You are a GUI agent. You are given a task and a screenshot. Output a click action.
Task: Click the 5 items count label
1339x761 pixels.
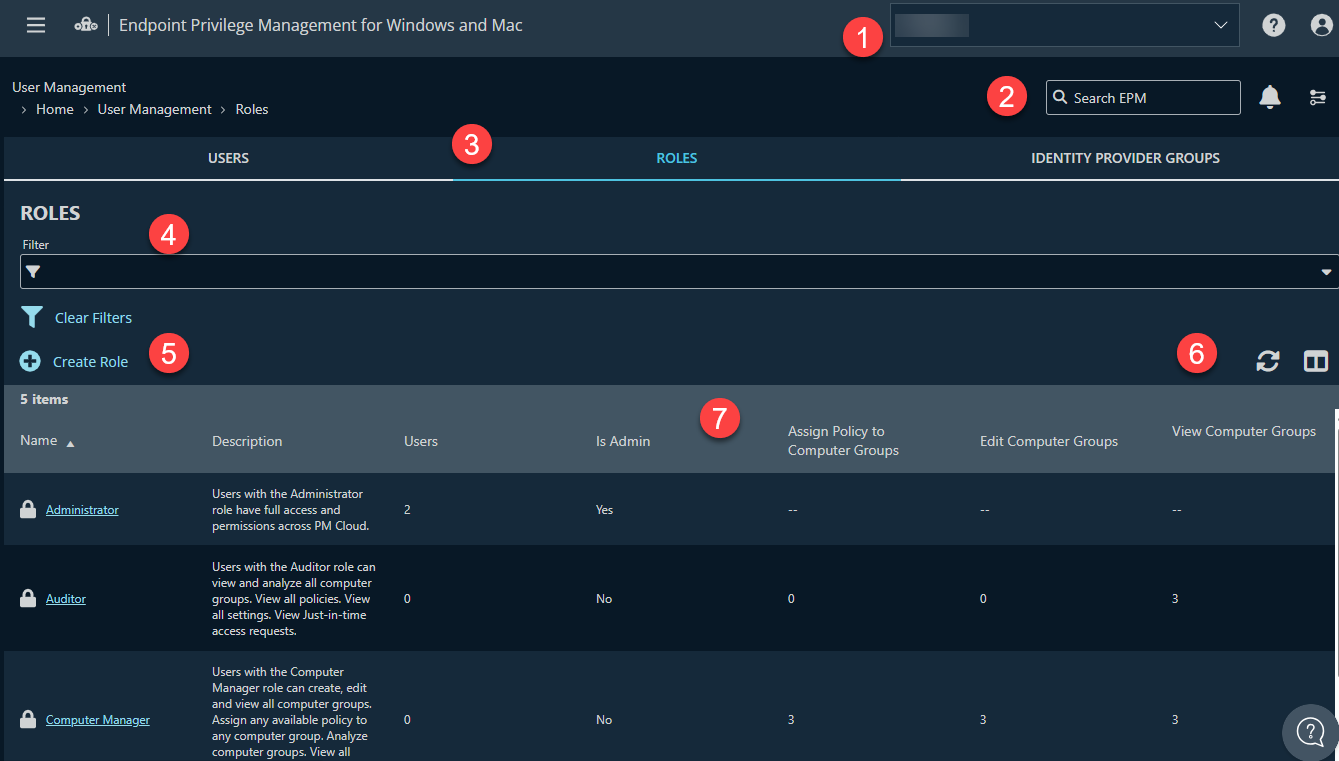(44, 399)
